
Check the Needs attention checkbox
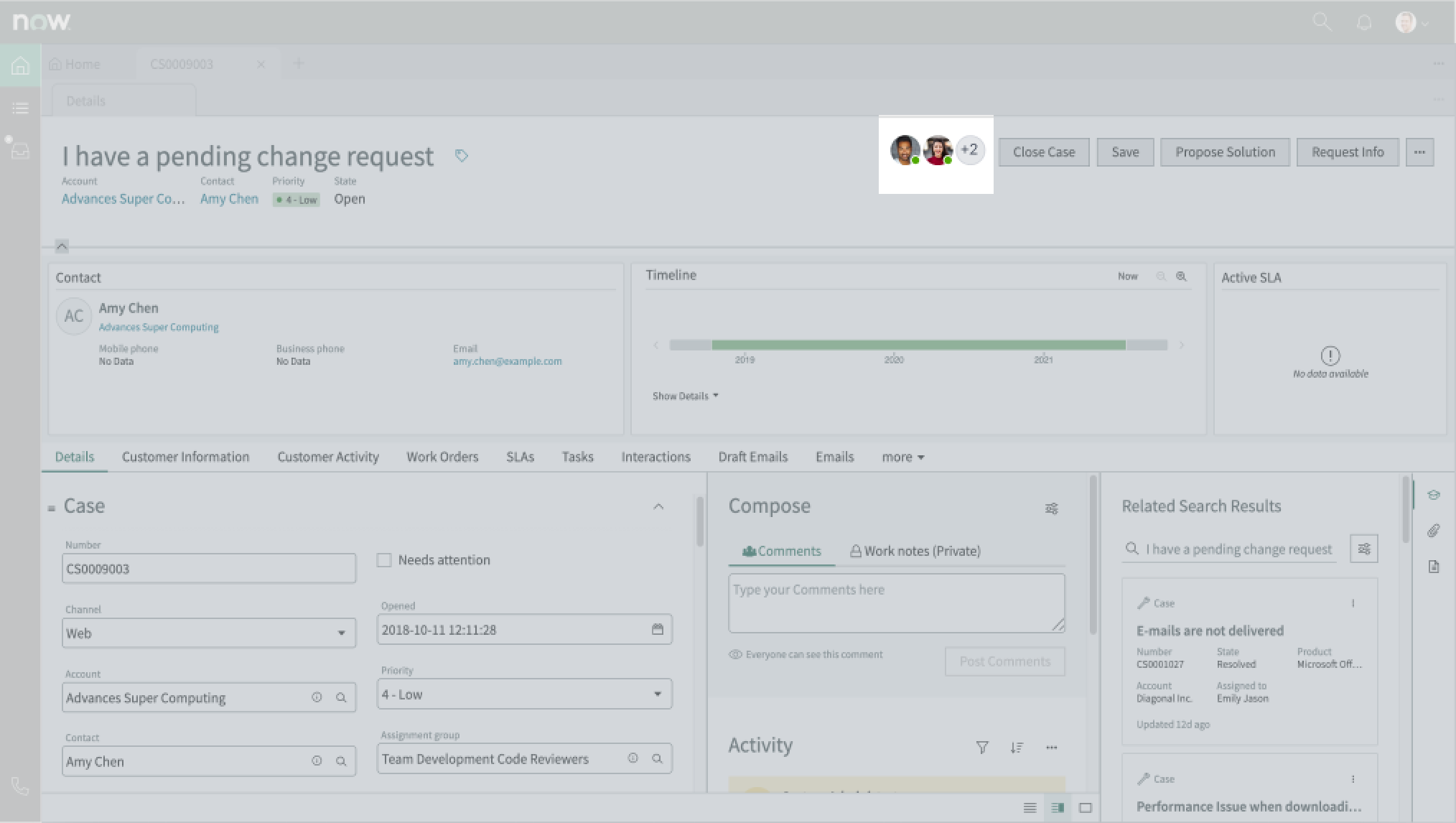[384, 559]
